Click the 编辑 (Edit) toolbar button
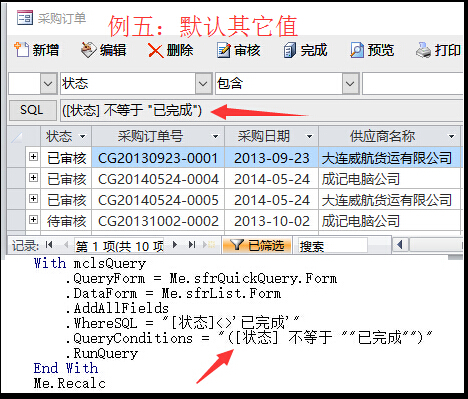468x399 pixels. tap(104, 50)
